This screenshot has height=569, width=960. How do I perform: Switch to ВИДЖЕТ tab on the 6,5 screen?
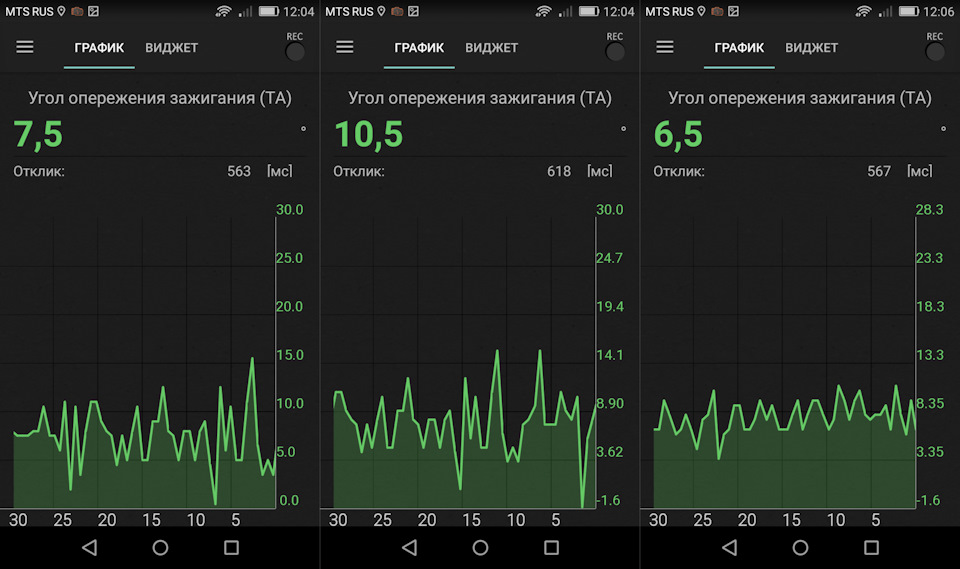click(x=811, y=48)
